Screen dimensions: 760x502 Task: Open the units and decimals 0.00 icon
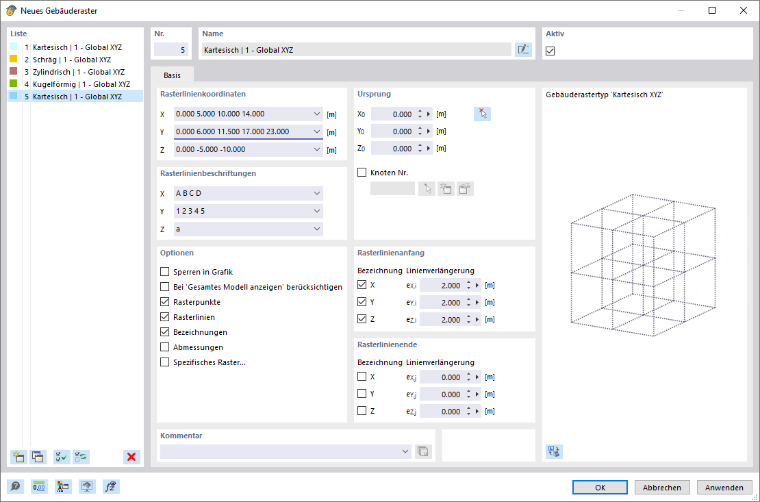[x=39, y=486]
